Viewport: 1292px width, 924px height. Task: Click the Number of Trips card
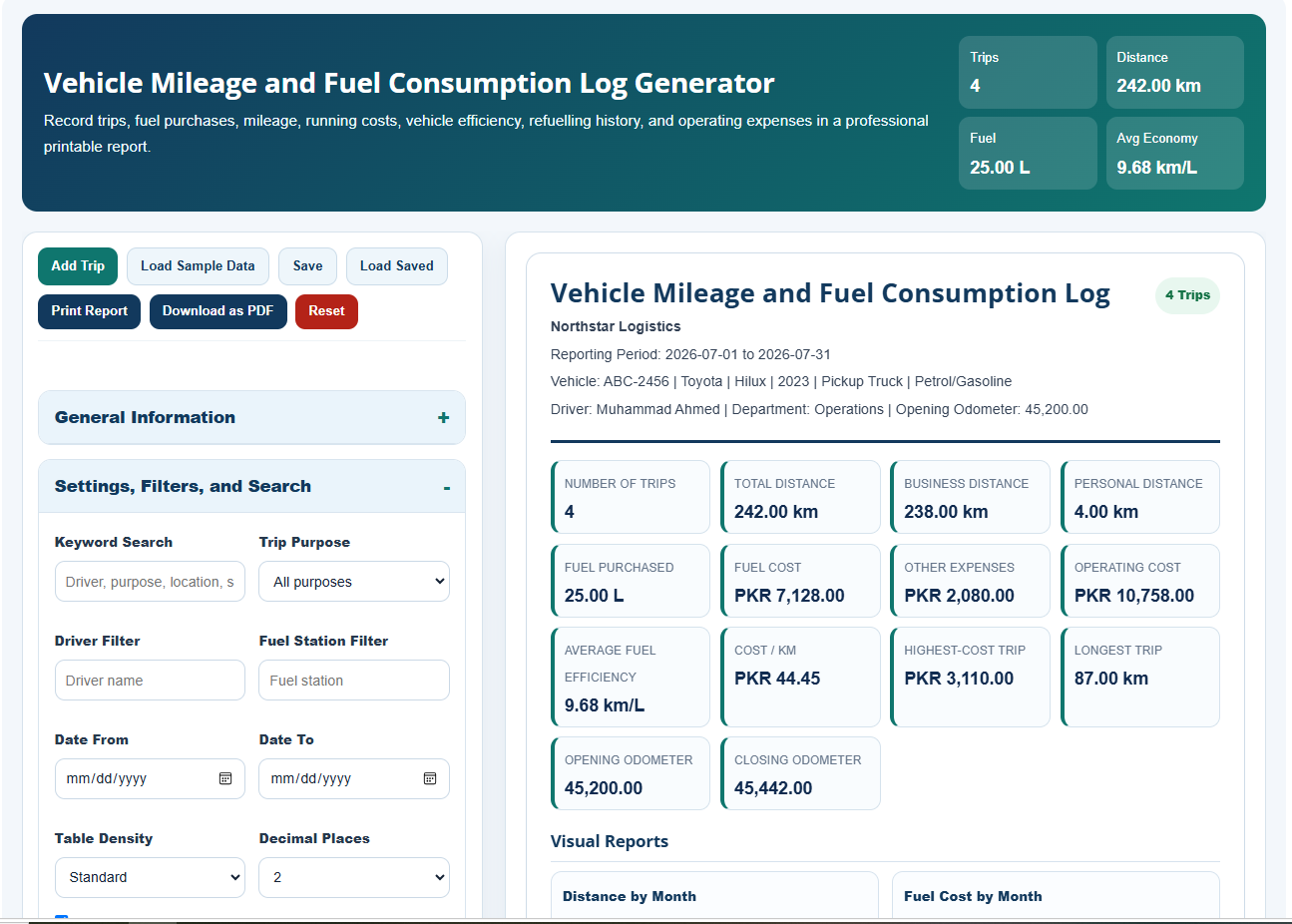point(631,497)
